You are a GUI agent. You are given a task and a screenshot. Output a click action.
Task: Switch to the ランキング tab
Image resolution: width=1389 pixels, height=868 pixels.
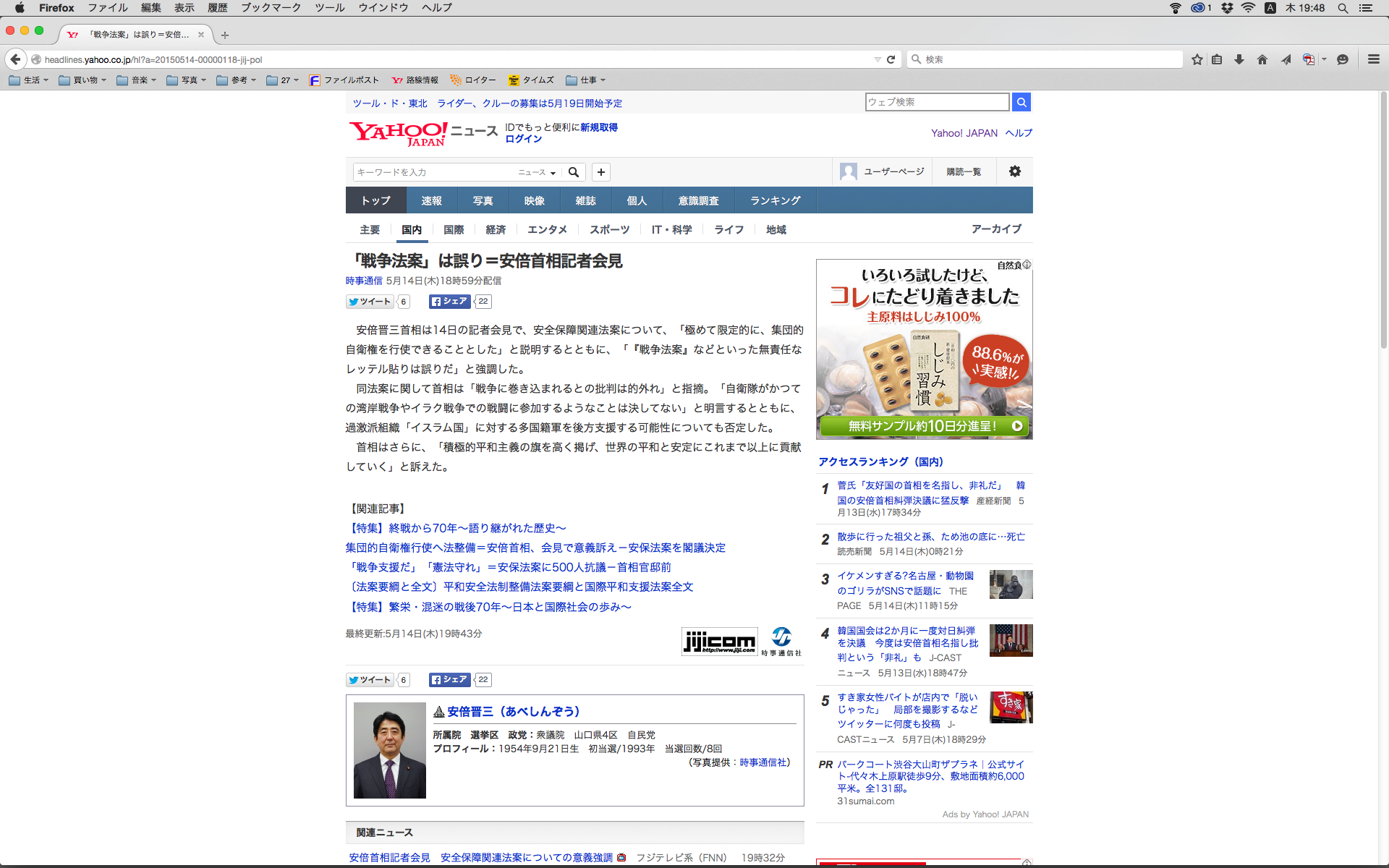[775, 200]
